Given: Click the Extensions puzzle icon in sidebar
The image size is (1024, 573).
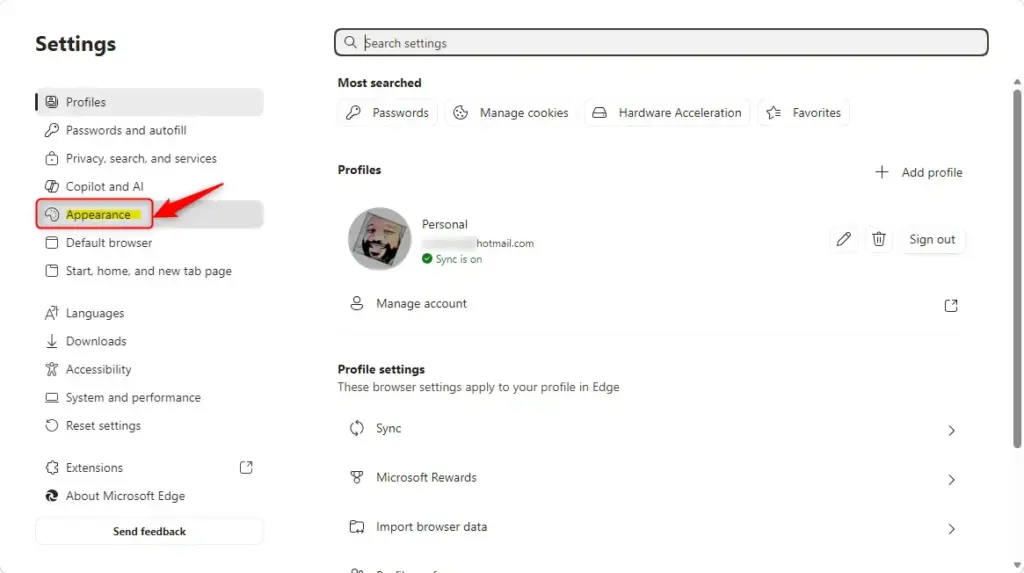Looking at the screenshot, I should pos(52,467).
